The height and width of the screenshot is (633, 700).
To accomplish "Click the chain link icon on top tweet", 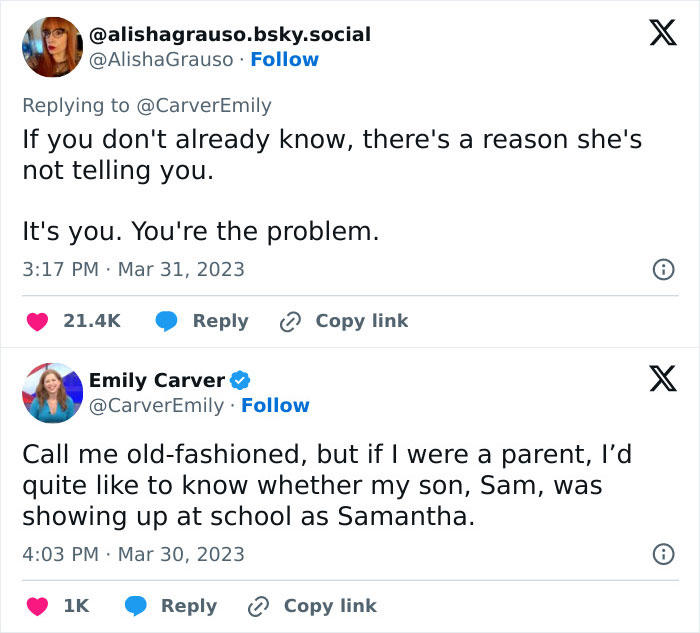I will 290,321.
